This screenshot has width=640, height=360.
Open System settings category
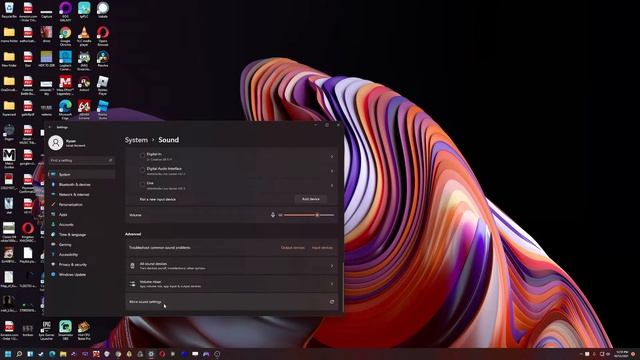click(82, 174)
